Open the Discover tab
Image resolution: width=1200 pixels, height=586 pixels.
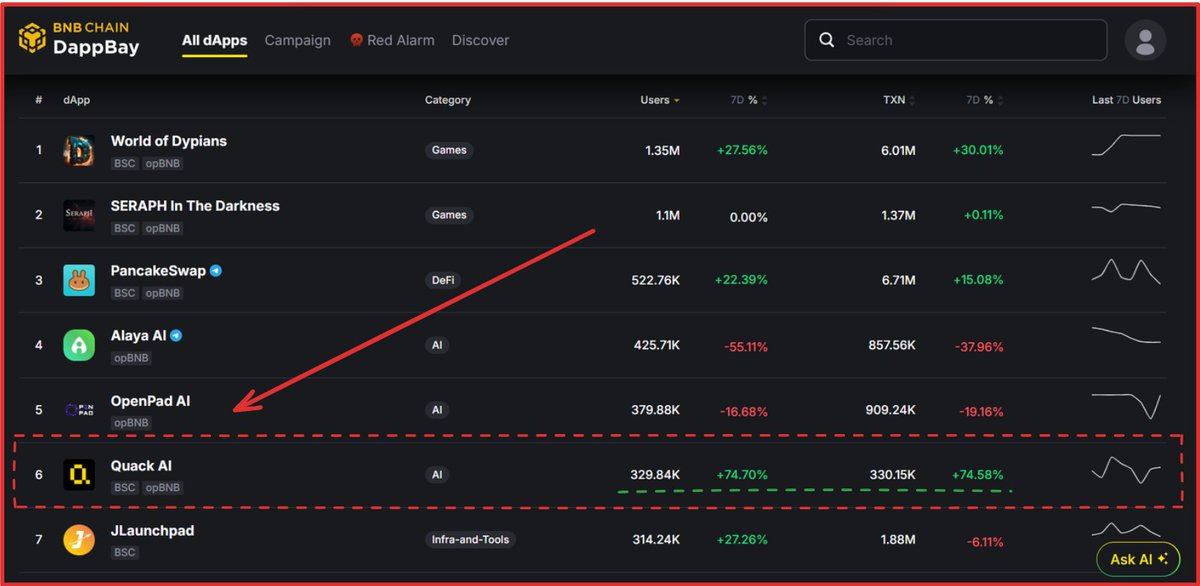tap(480, 40)
